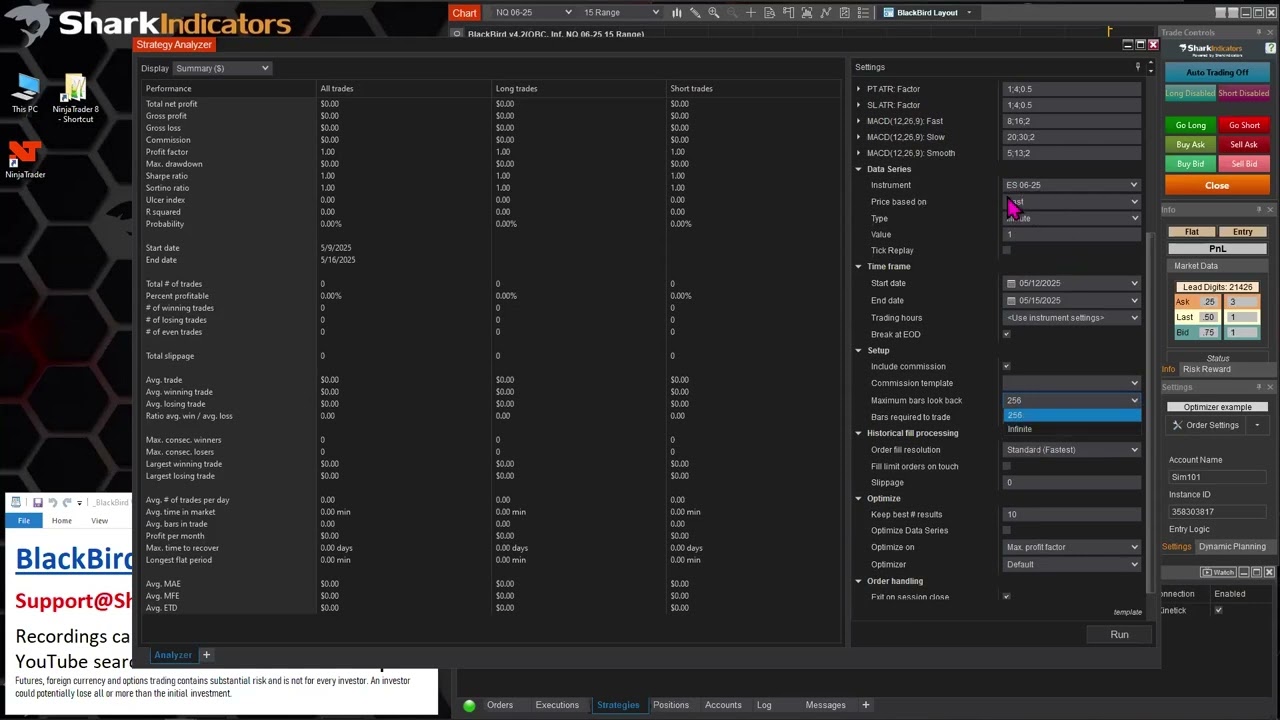The image size is (1280, 720).
Task: Open the Instrument ES 06-25 dropdown
Action: [1072, 185]
